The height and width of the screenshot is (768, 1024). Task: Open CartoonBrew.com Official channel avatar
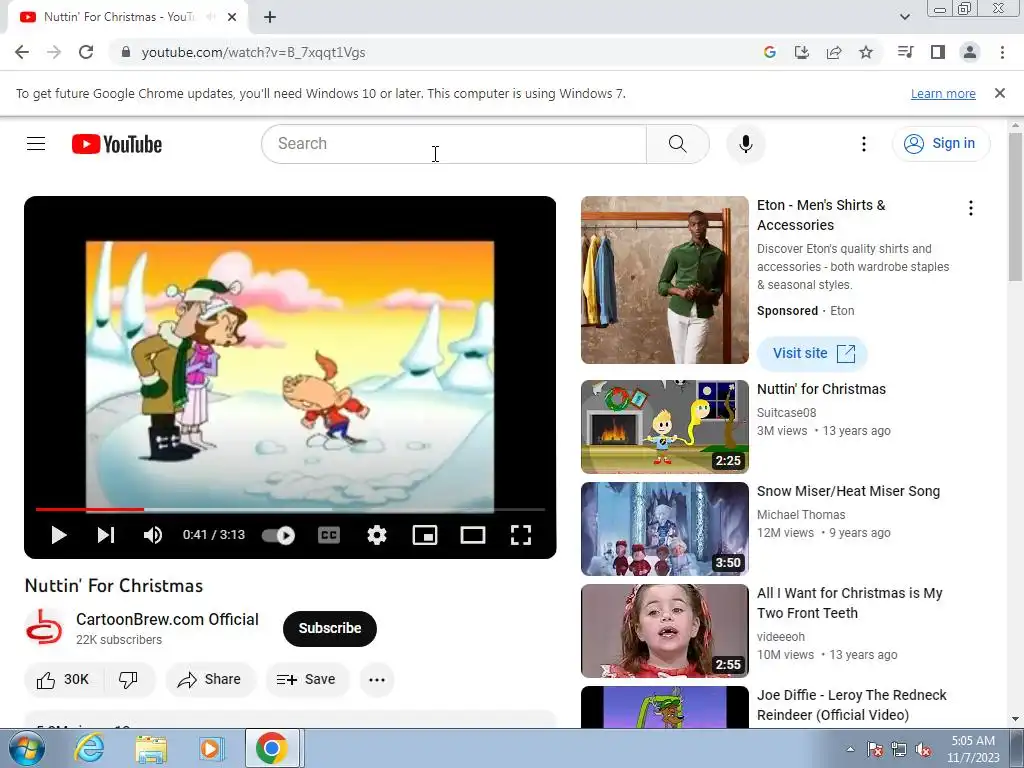(44, 628)
